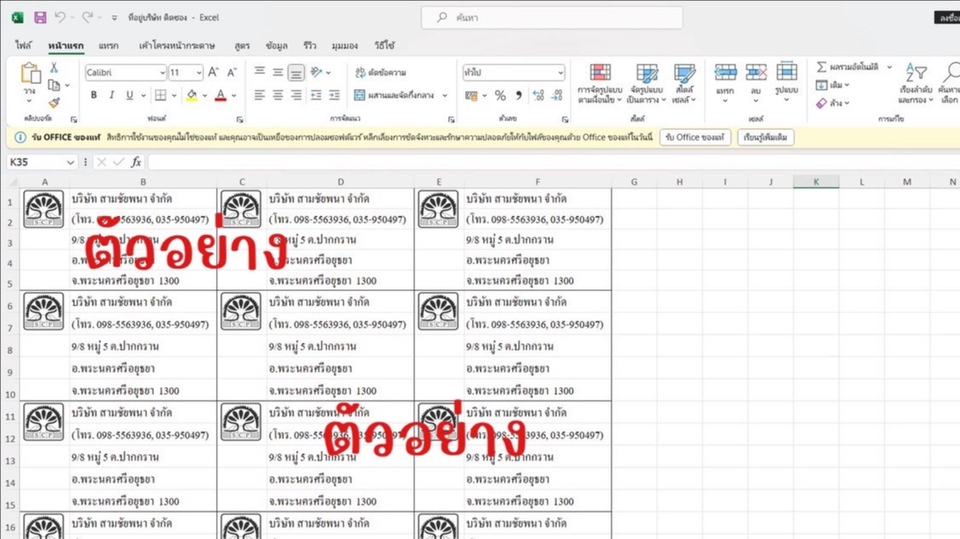Click the Increase Indent icon
This screenshot has height=539, width=960.
coord(334,95)
